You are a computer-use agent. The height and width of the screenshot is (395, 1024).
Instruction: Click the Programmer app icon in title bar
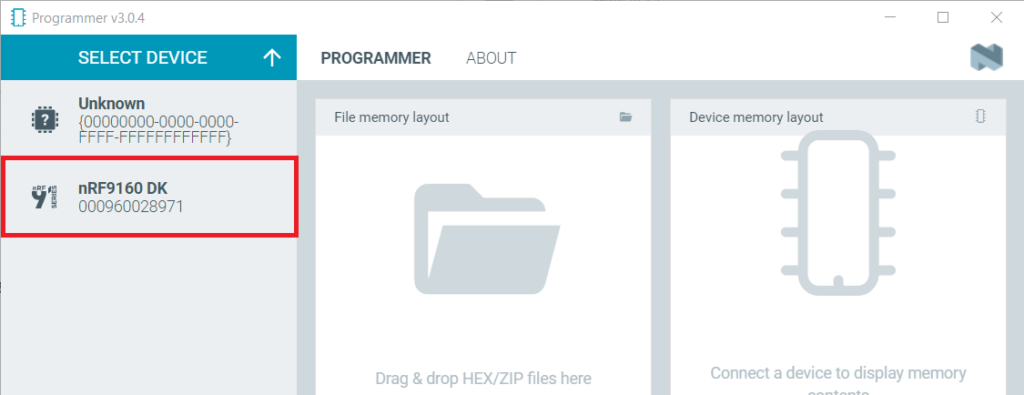pyautogui.click(x=18, y=18)
